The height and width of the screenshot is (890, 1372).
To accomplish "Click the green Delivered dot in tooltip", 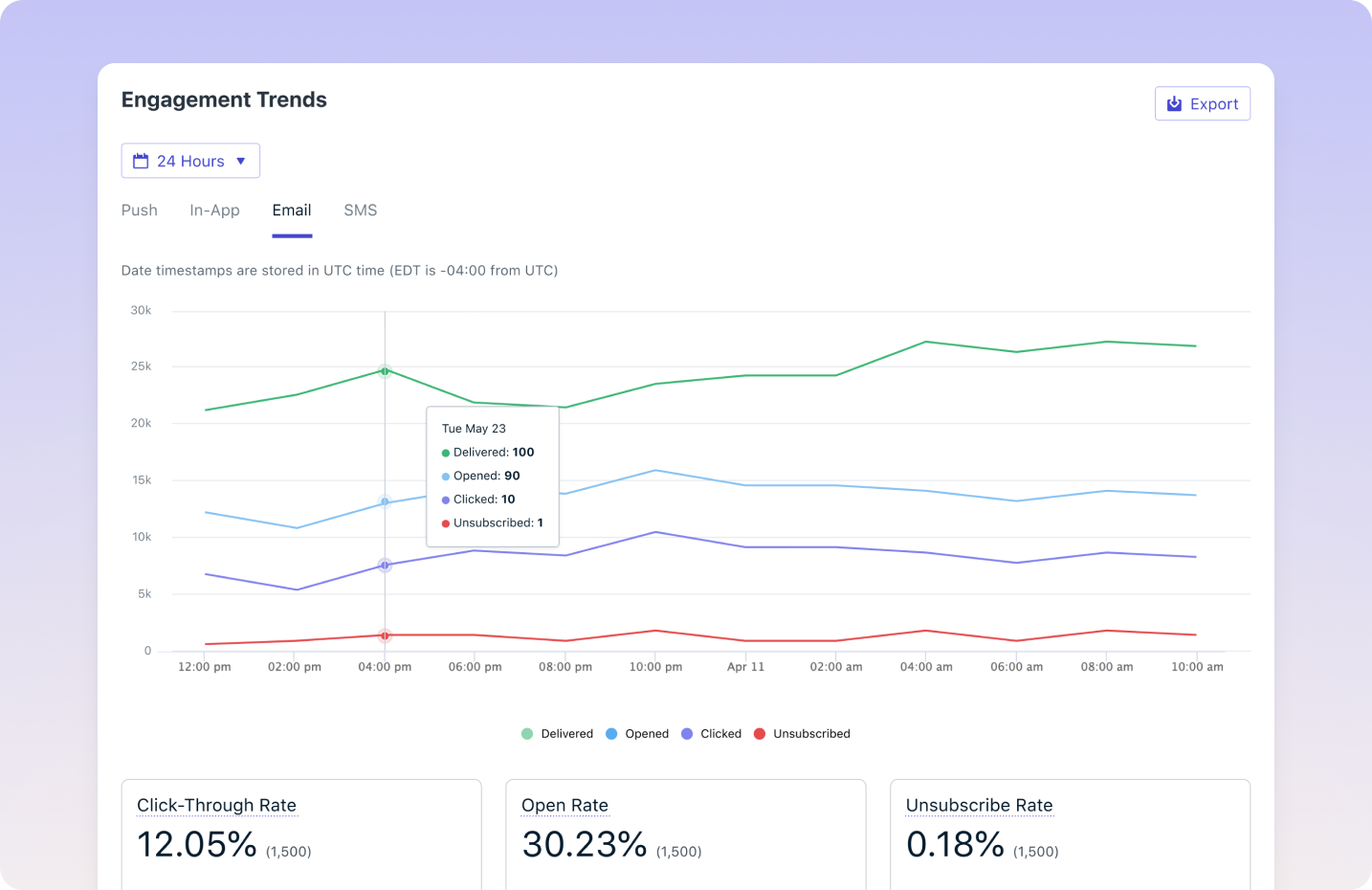I will pyautogui.click(x=446, y=453).
